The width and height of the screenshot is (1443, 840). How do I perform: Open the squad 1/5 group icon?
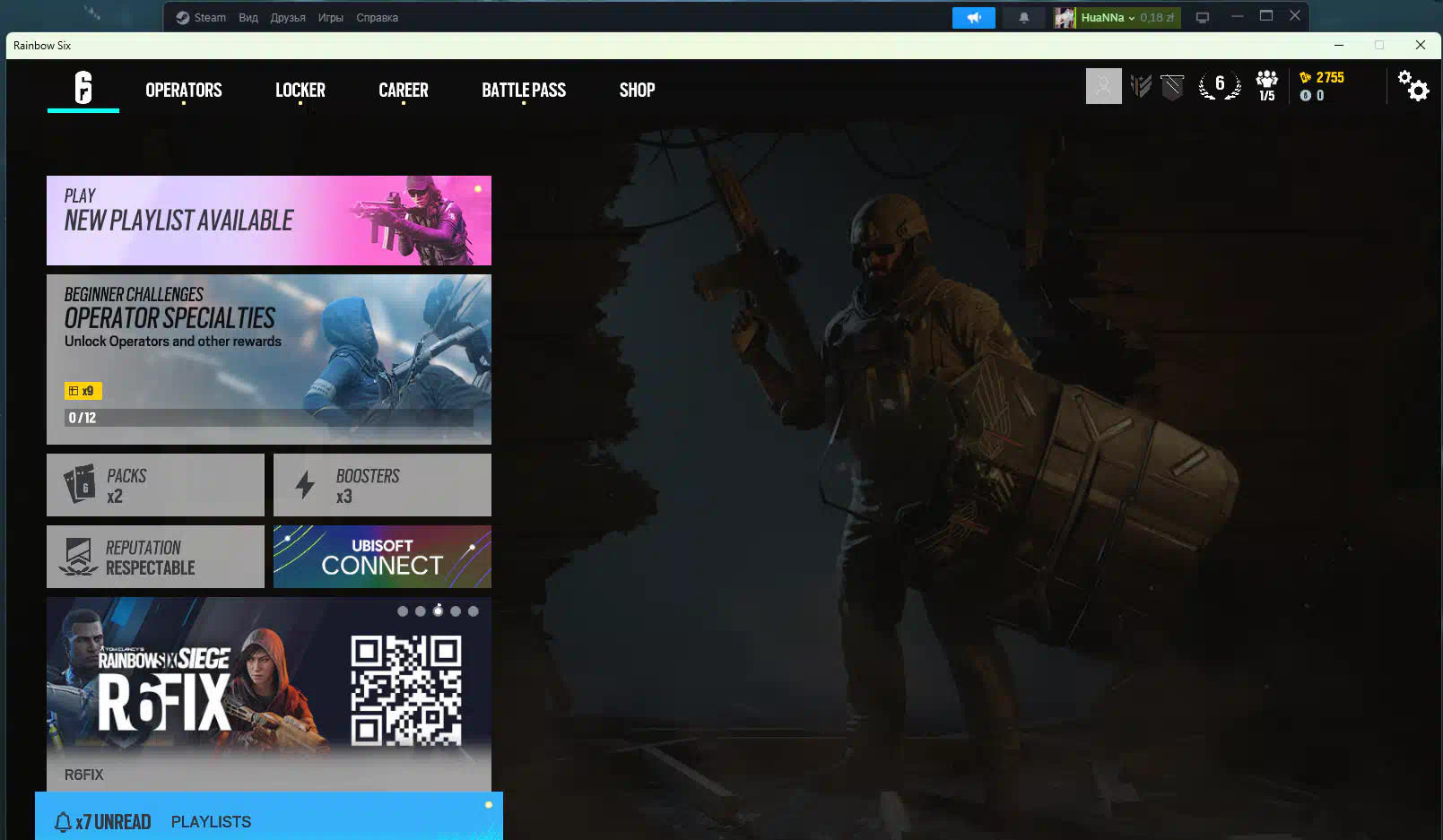[1266, 85]
